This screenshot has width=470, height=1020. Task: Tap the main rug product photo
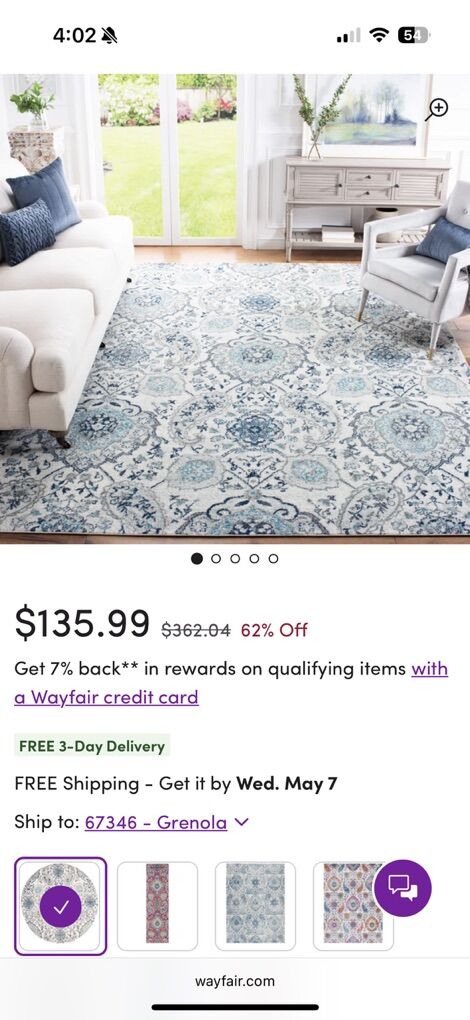235,308
